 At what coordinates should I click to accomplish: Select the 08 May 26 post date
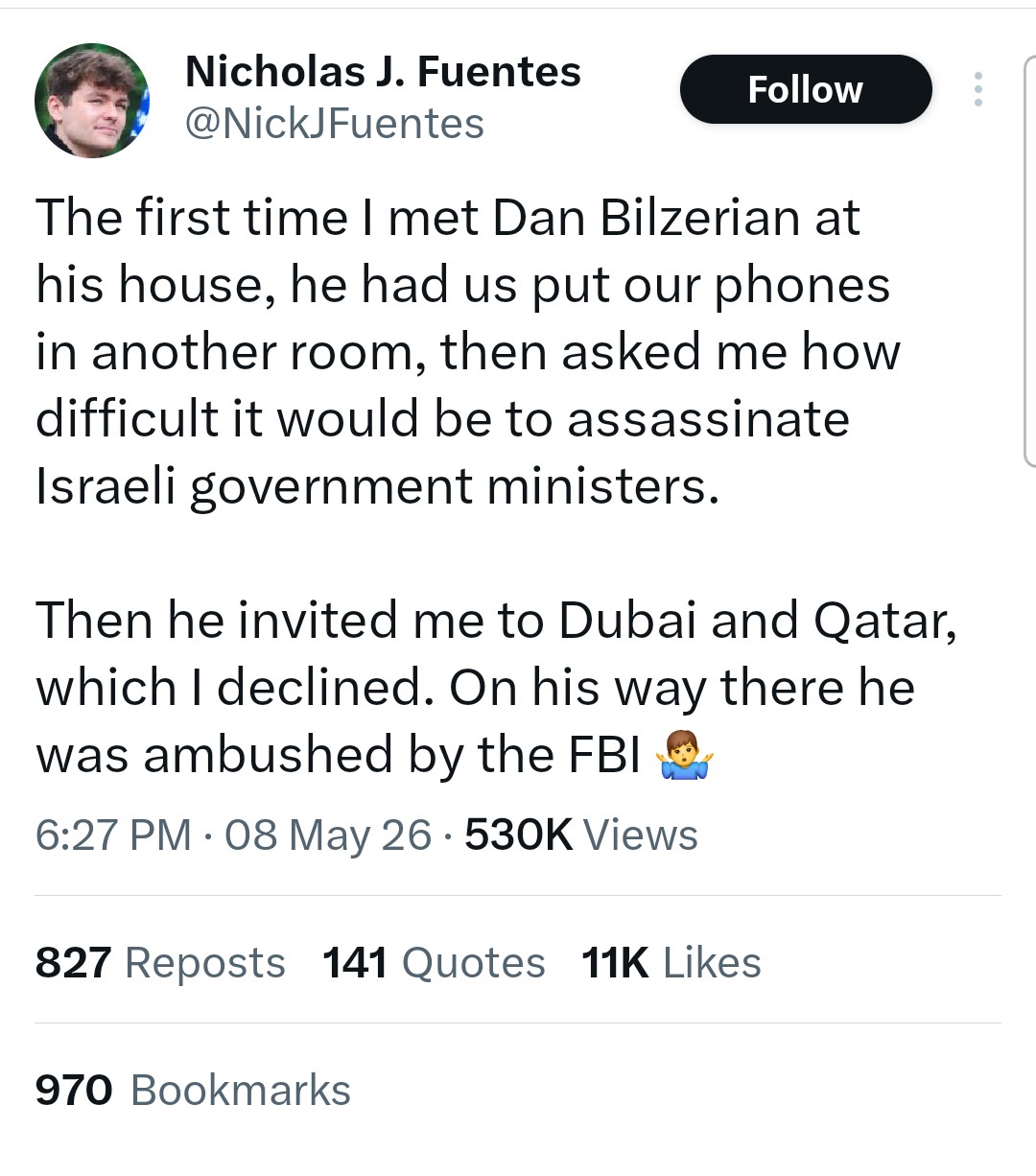point(328,835)
